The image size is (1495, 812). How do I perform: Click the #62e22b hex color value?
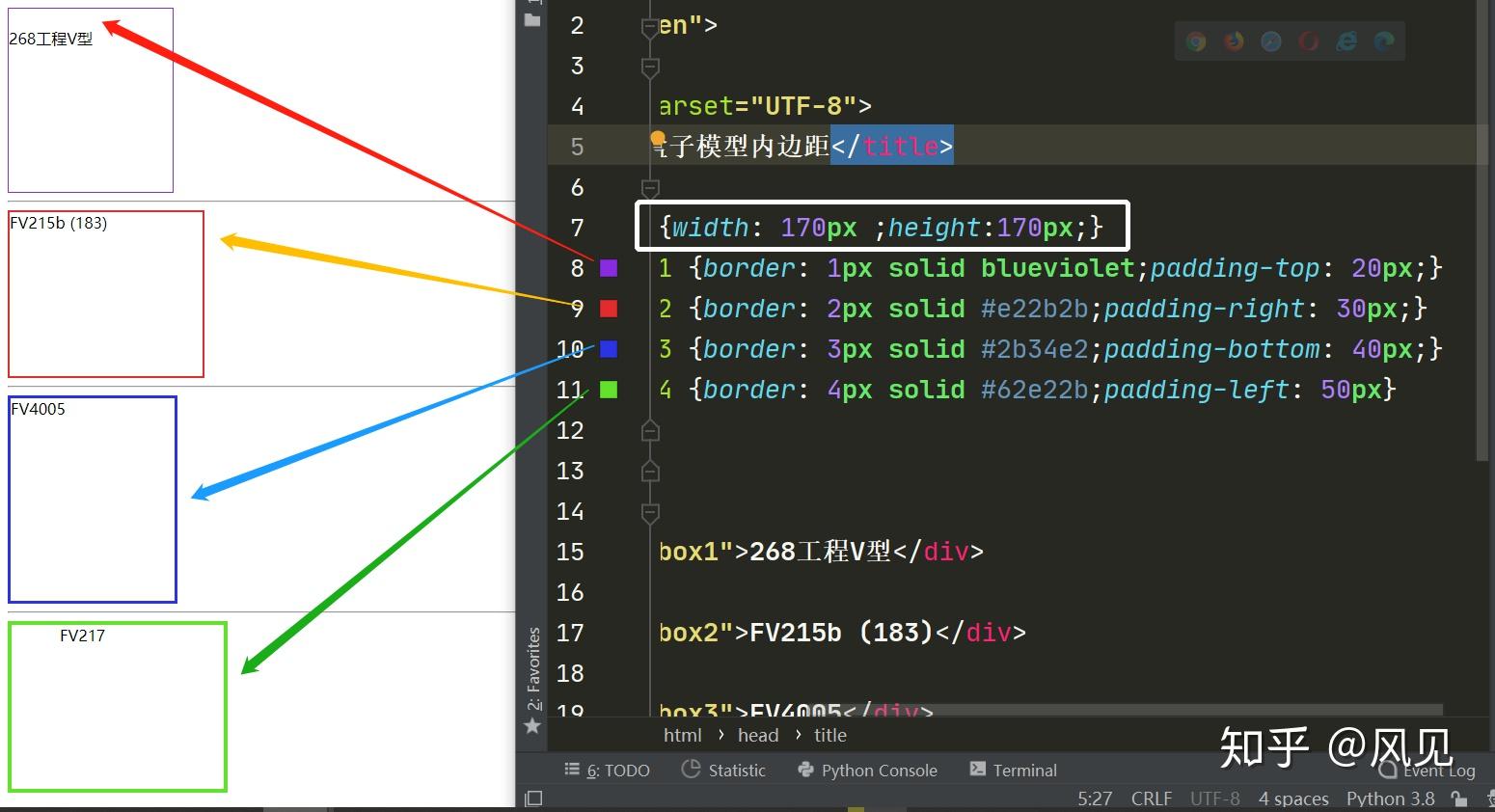1035,390
